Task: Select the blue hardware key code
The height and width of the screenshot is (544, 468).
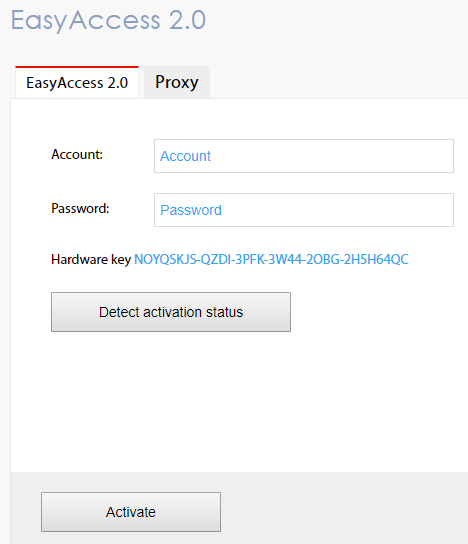Action: (x=271, y=260)
